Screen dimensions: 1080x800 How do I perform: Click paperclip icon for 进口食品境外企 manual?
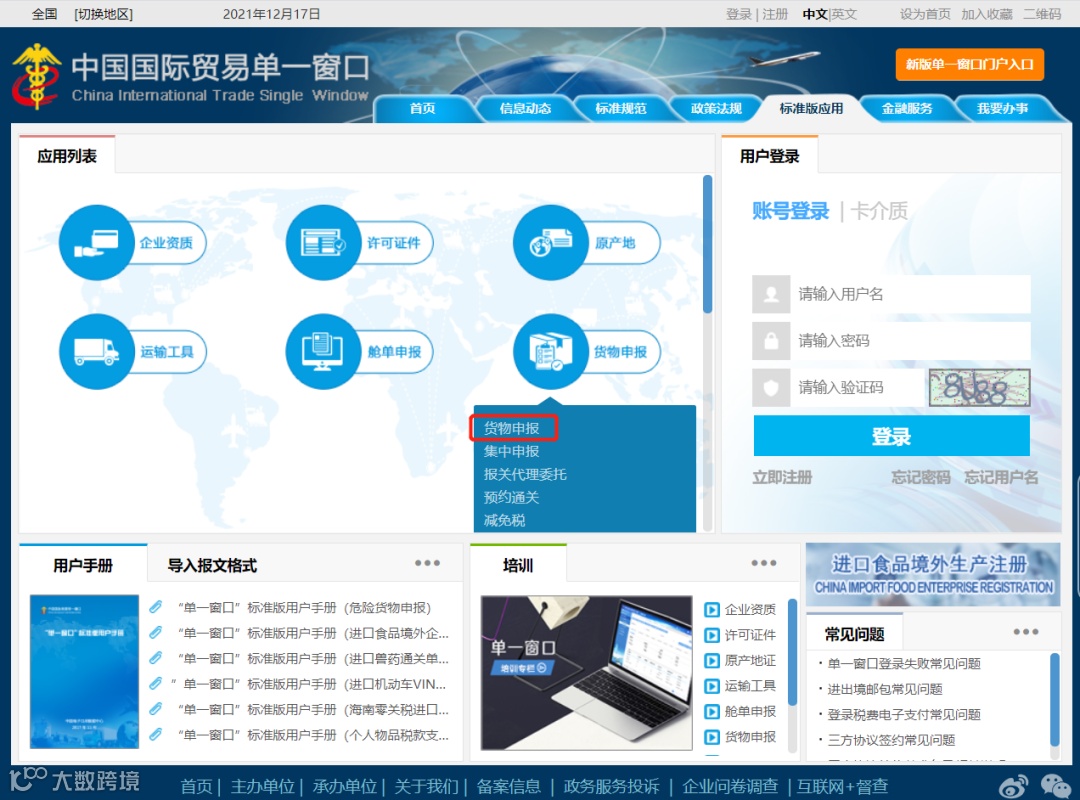click(156, 633)
